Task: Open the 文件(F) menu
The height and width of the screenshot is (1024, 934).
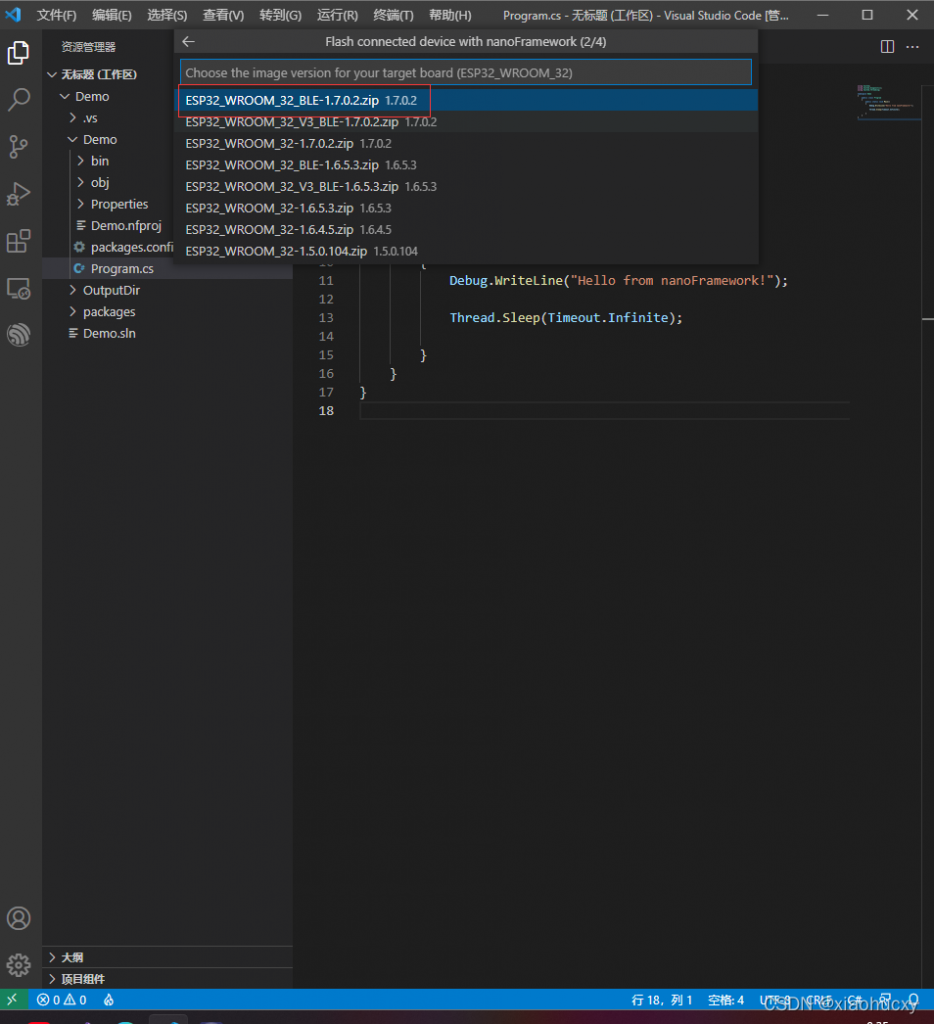Action: 56,15
